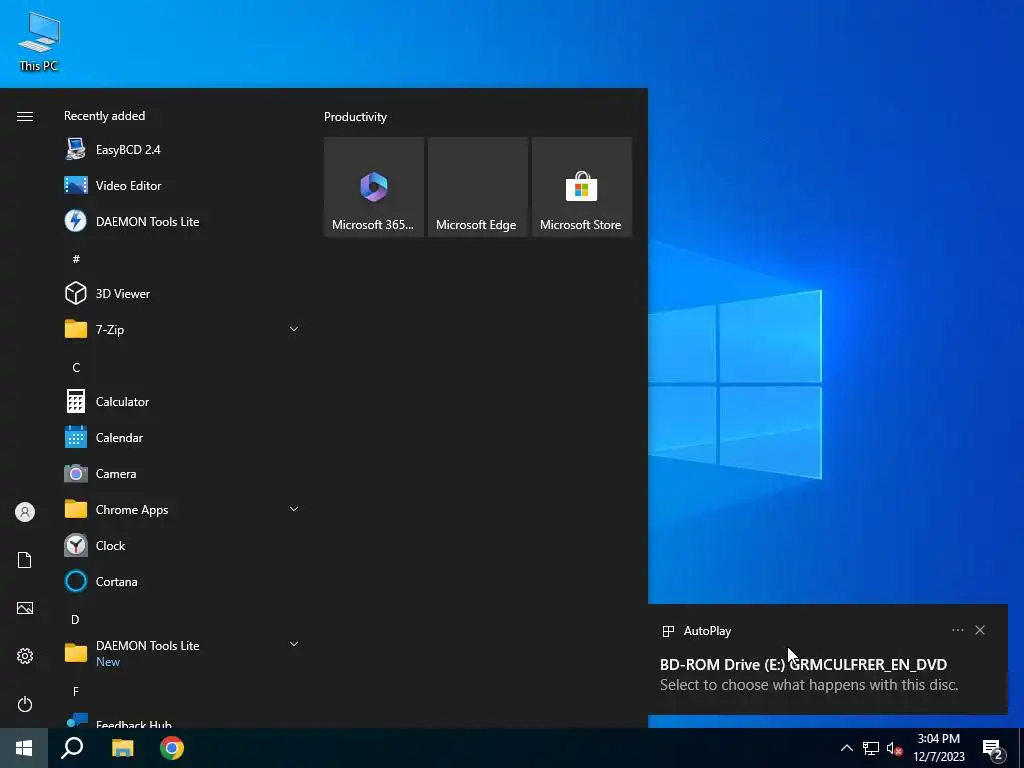Viewport: 1024px width, 768px height.
Task: Open DAEMON Tools Lite folder marked New
Action: 182,653
